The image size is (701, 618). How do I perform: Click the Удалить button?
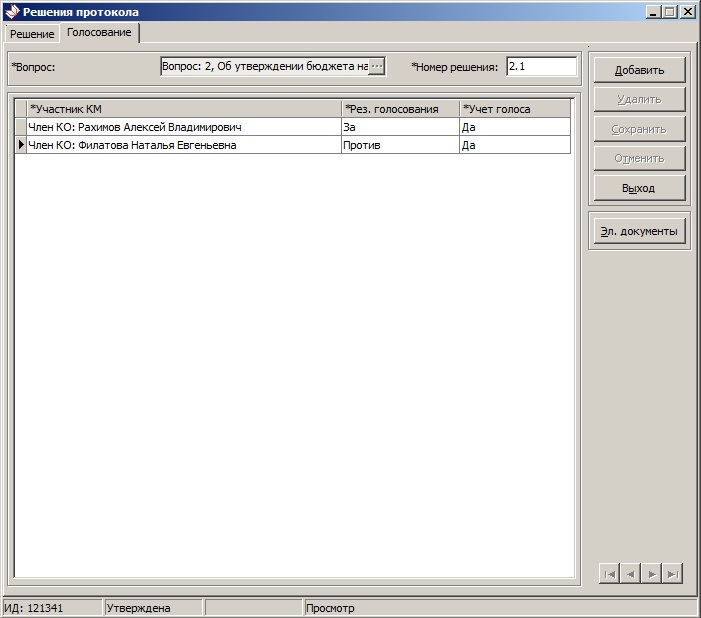(x=639, y=99)
